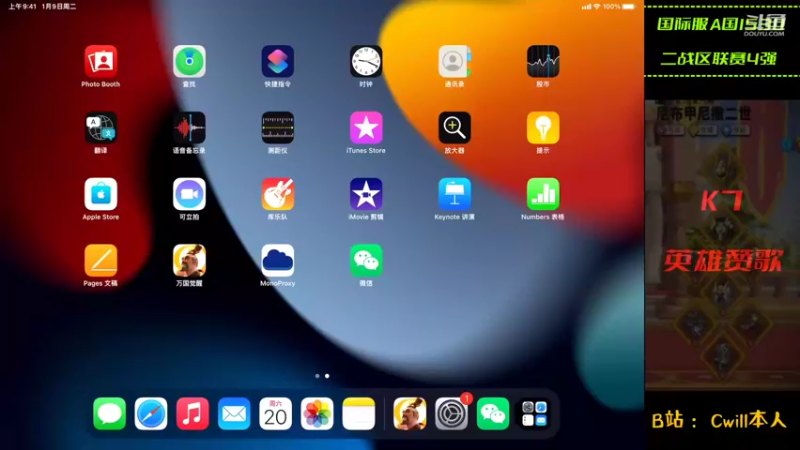The image size is (800, 450).
Task: Tap the 上午9:41 time in status bar
Action: [x=22, y=7]
